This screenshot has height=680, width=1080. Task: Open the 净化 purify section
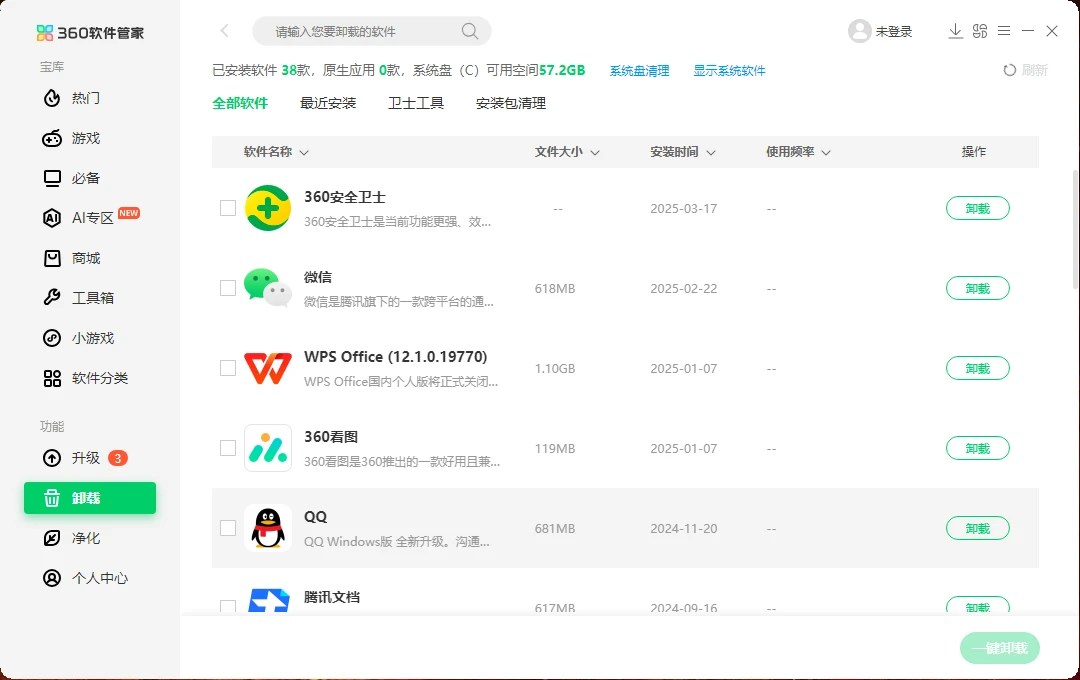coord(72,538)
